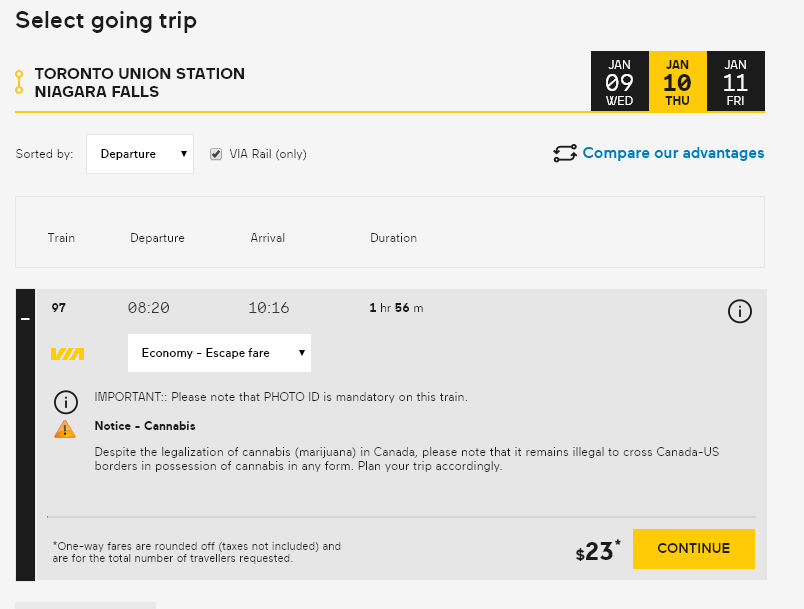804x609 pixels.
Task: Click info icon beside the PHOTO ID notice
Action: pos(65,402)
